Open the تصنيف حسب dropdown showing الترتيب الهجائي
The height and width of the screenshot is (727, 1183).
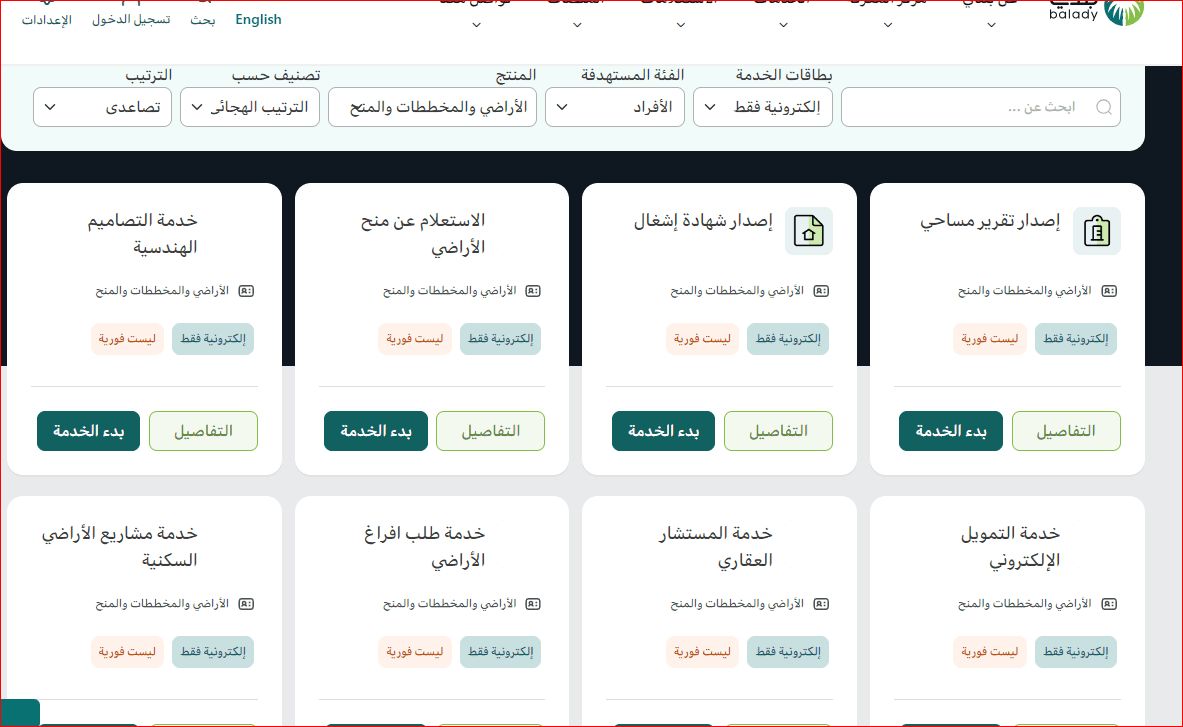pos(249,106)
